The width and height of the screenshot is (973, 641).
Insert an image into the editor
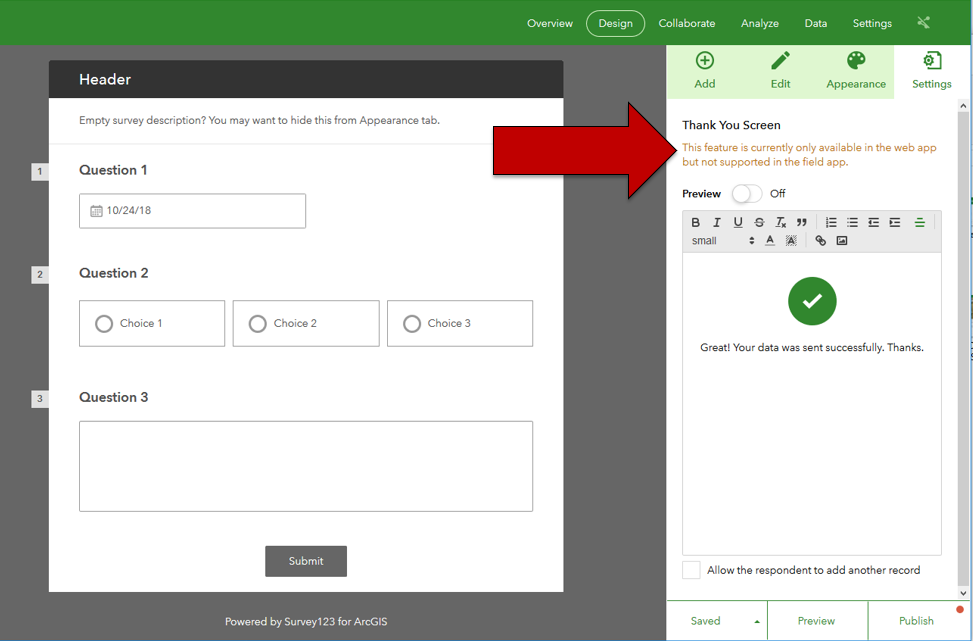(841, 241)
